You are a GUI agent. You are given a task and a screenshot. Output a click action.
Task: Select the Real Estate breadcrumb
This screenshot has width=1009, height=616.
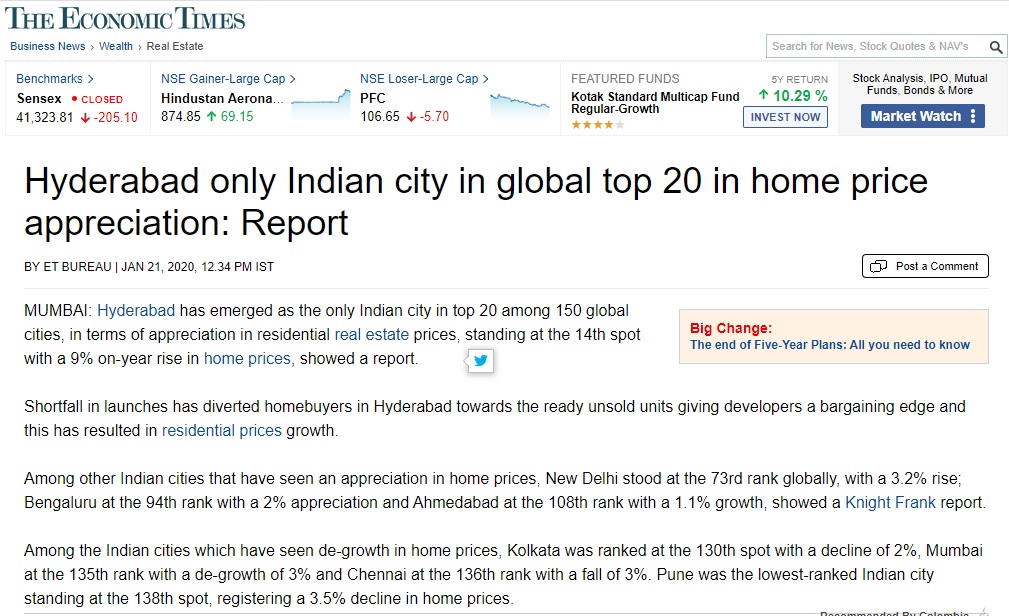tap(175, 46)
